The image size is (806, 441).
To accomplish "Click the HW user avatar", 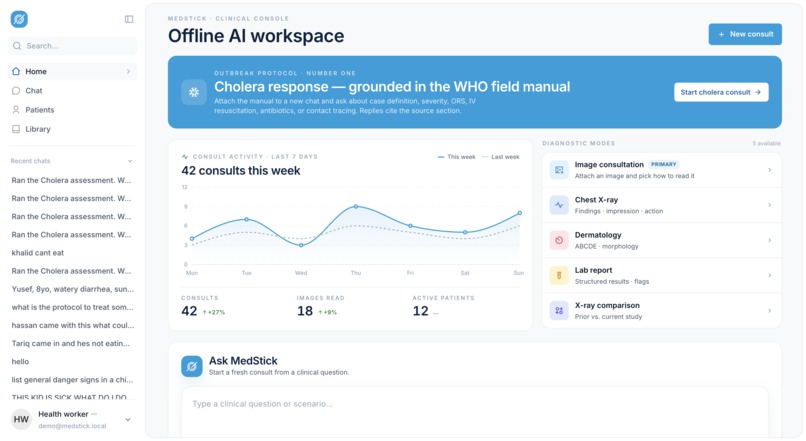I will (x=21, y=419).
